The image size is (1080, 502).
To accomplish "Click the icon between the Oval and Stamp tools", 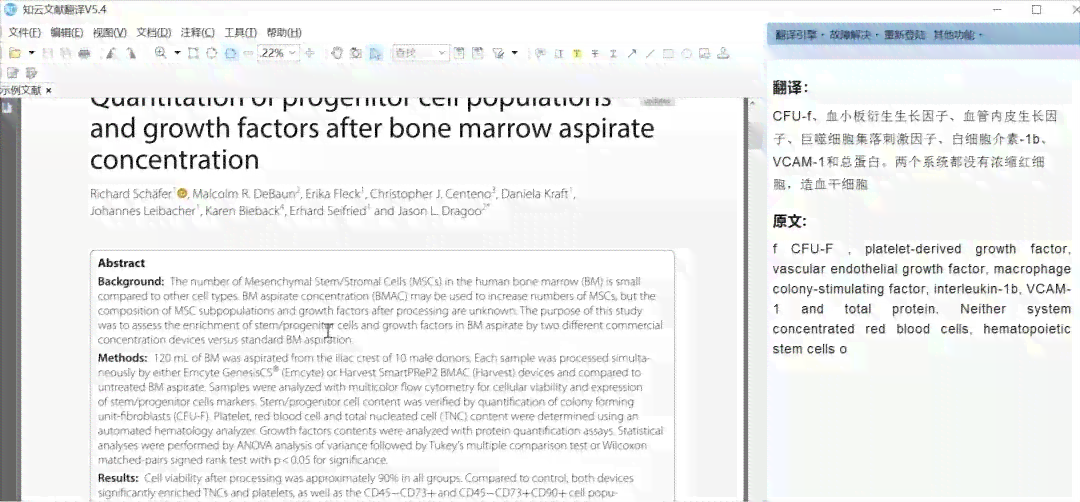I will pos(705,53).
